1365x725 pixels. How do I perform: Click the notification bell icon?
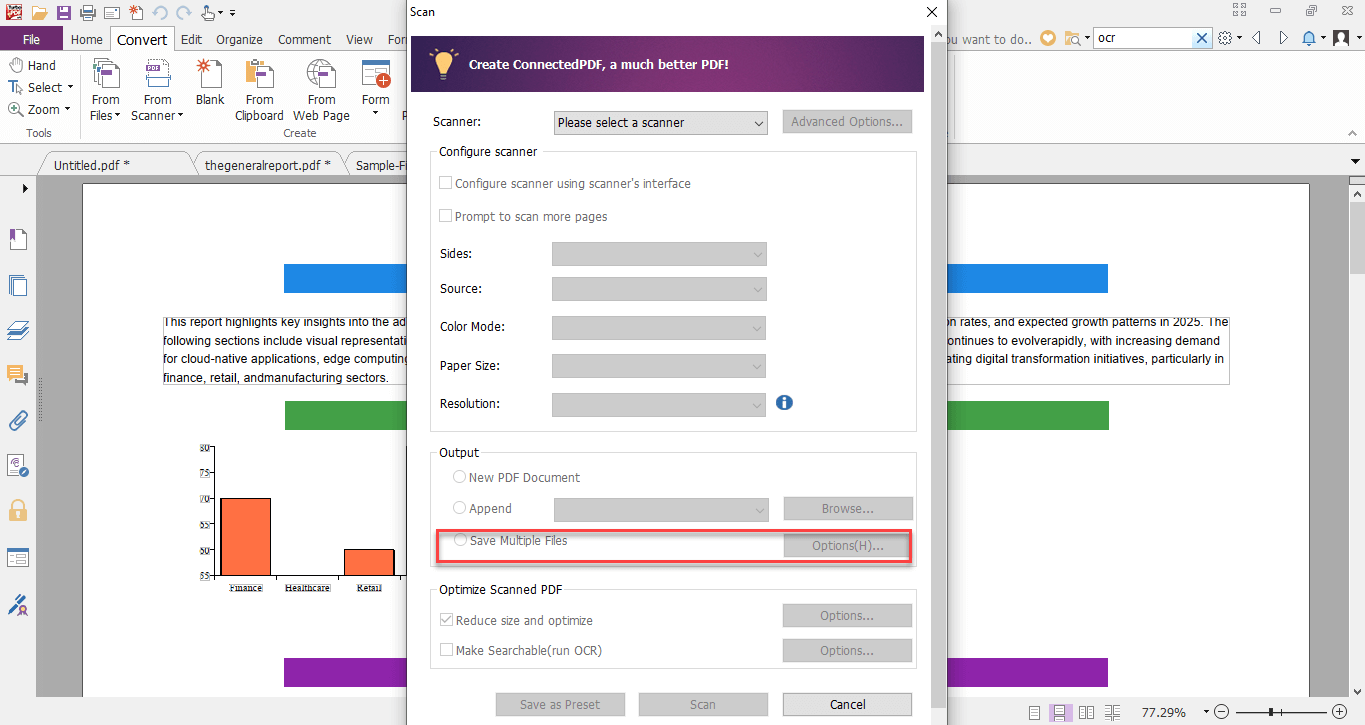(1309, 39)
